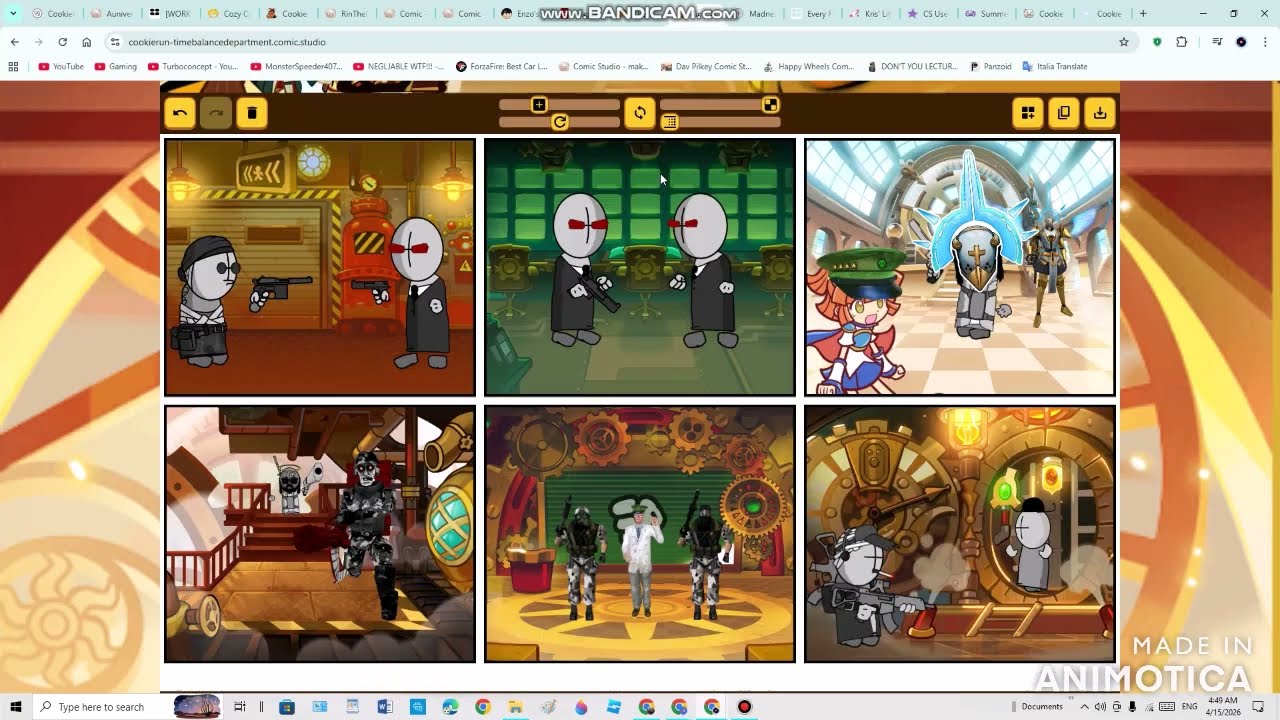Open the extensions puzzle menu
This screenshot has height=720, width=1280.
(1181, 42)
